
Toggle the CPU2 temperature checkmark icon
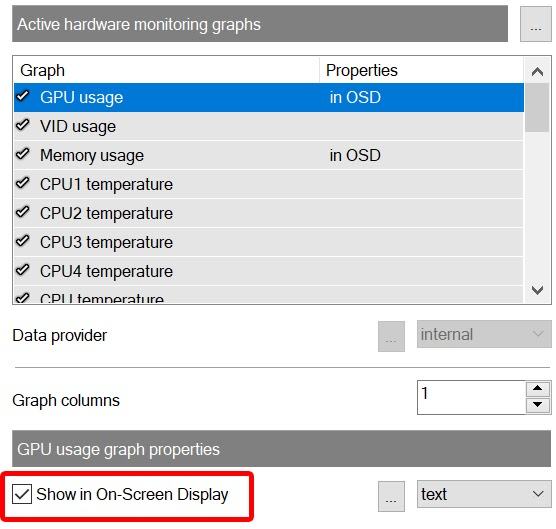(23, 212)
